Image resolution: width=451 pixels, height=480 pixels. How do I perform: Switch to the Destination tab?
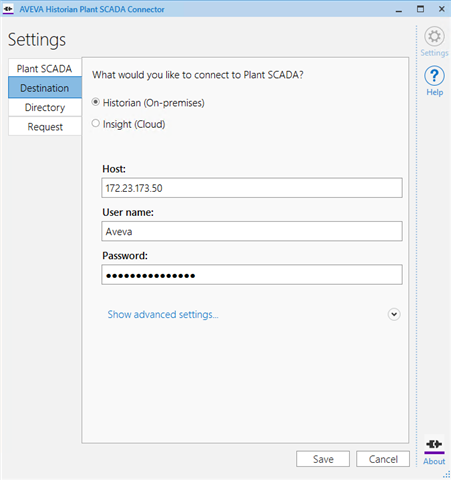point(45,88)
